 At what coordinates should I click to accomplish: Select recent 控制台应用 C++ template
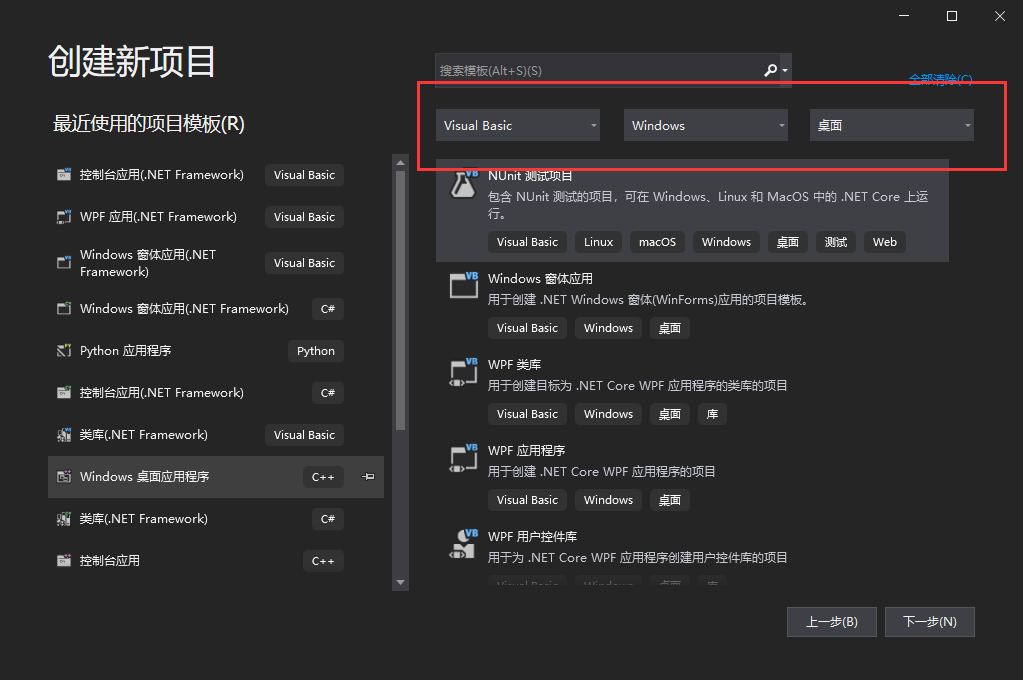point(110,561)
